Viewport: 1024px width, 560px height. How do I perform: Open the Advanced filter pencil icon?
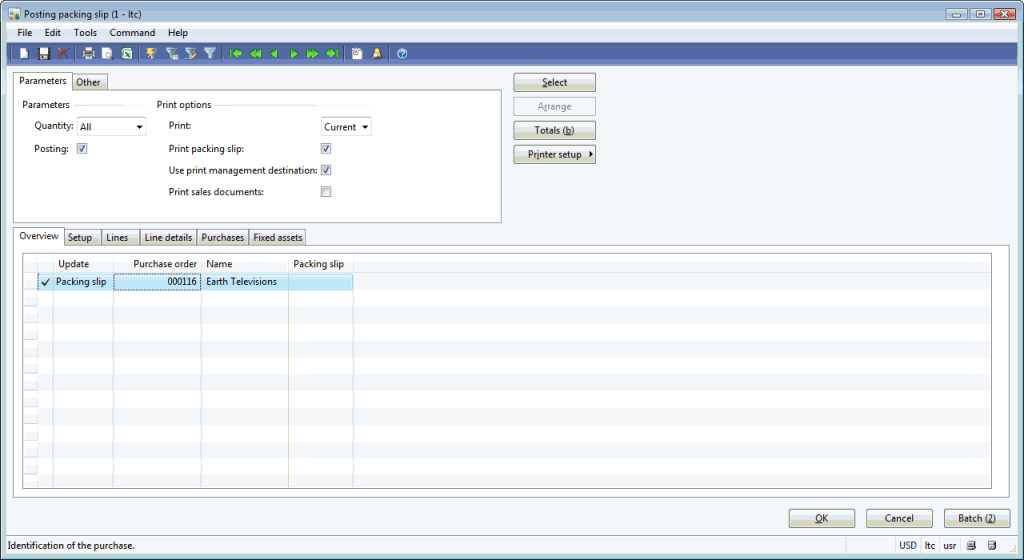(x=191, y=54)
